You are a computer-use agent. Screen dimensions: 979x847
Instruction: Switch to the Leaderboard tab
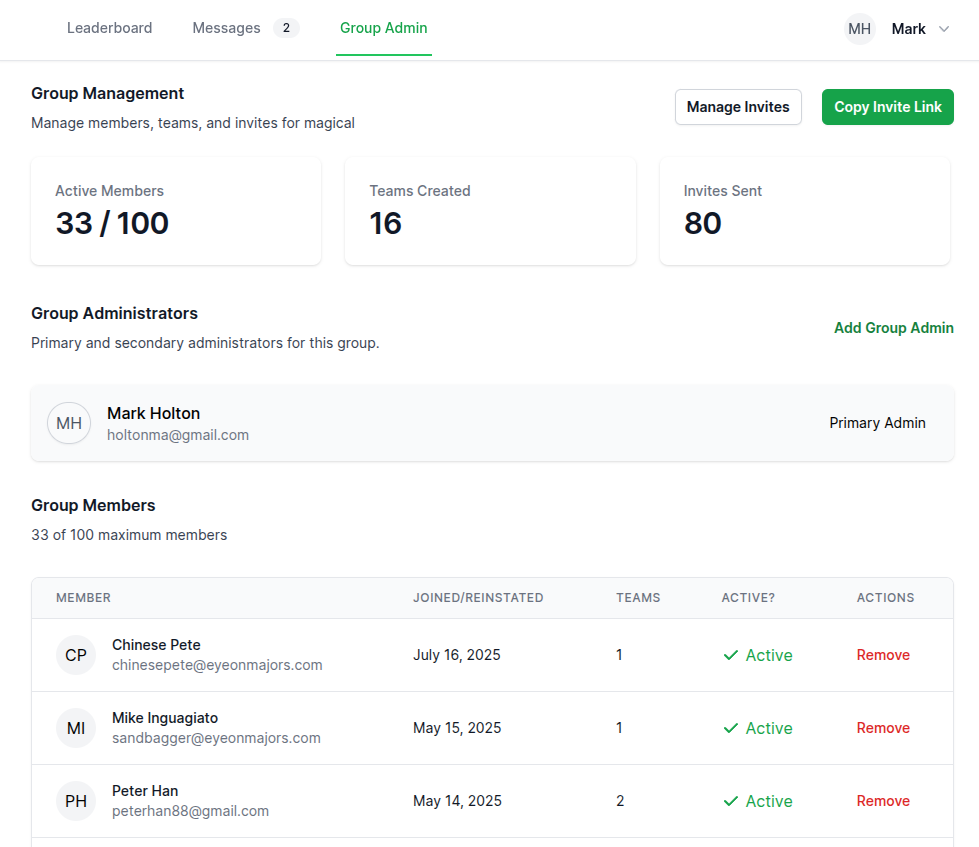(109, 28)
